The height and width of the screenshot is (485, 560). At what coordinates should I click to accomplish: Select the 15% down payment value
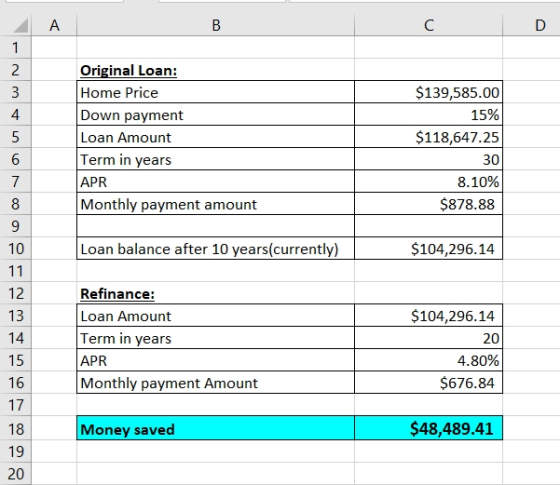pyautogui.click(x=429, y=115)
